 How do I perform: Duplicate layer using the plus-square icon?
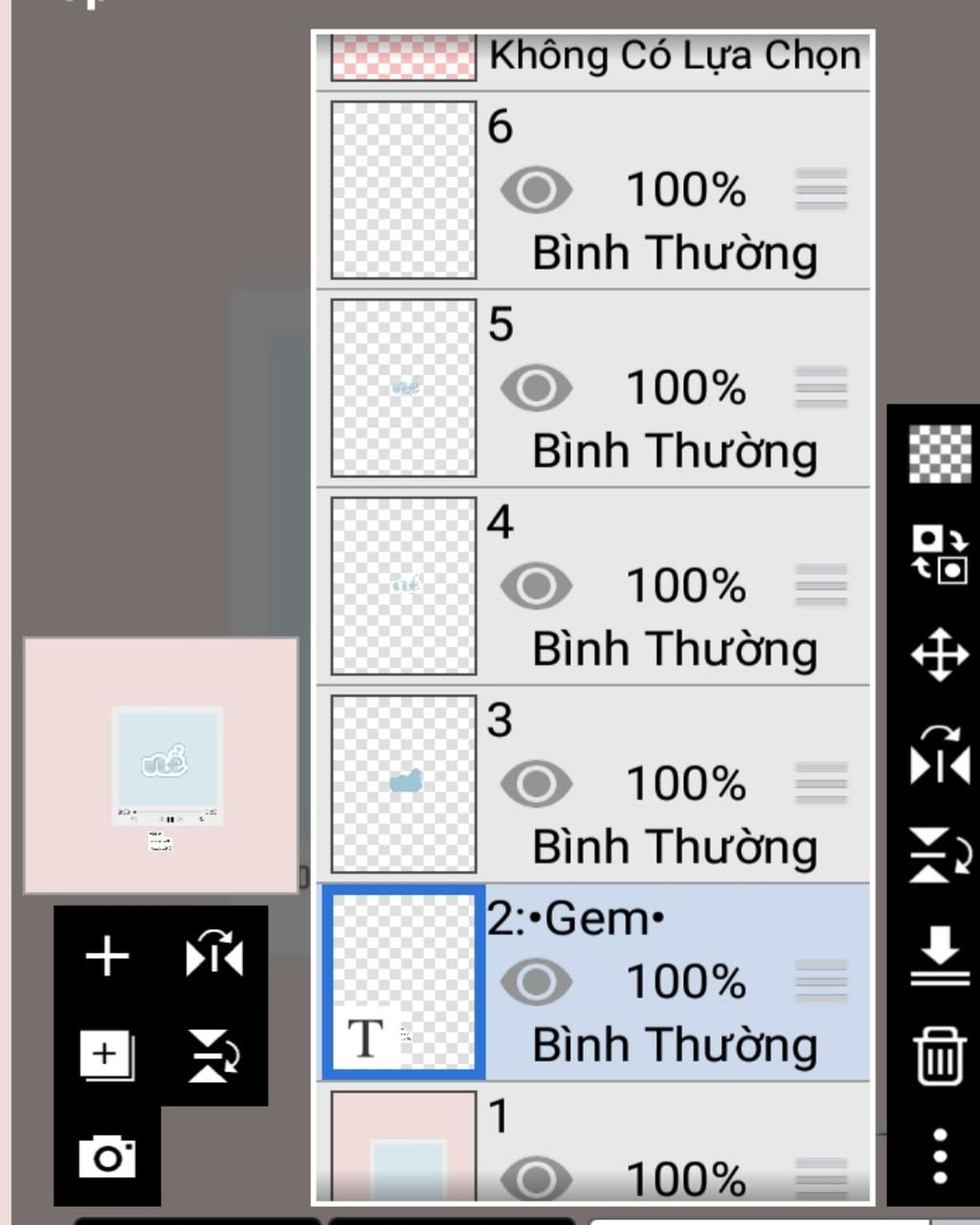click(x=107, y=1056)
